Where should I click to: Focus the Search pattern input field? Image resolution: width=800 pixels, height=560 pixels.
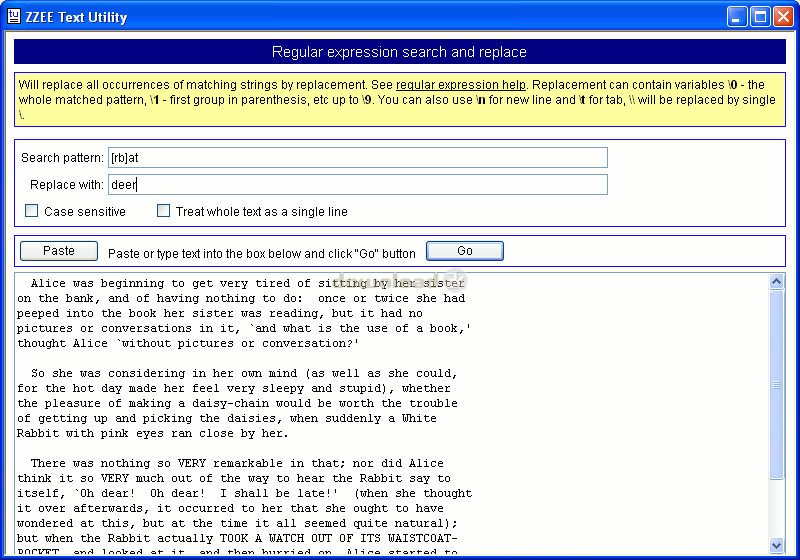point(357,158)
